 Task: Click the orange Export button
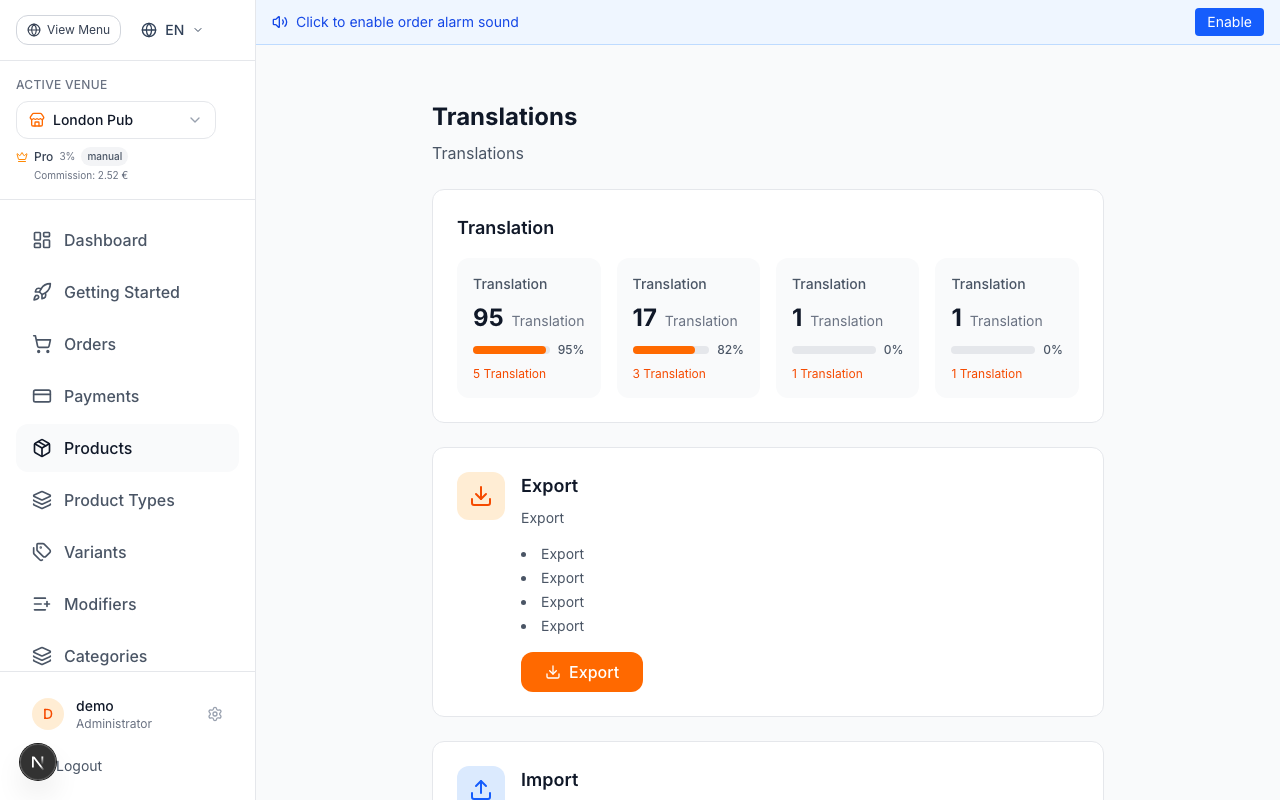tap(581, 672)
